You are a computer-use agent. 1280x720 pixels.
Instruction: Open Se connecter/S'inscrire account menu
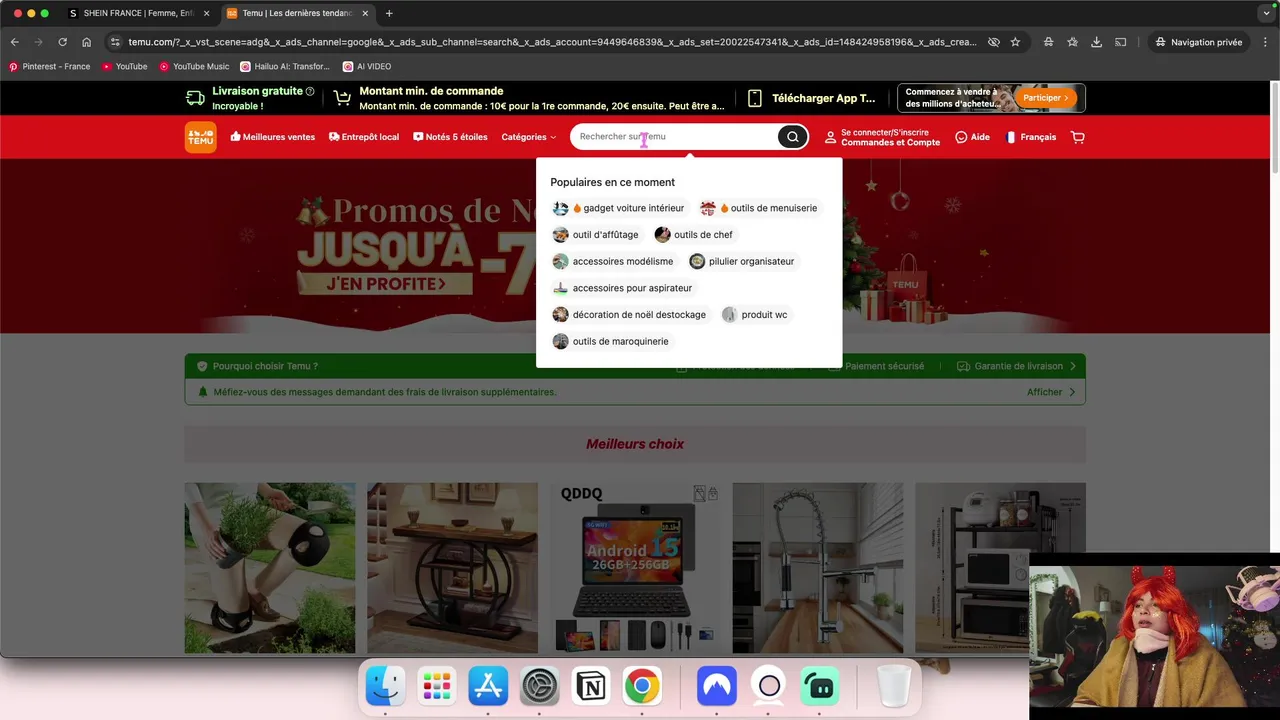(x=882, y=137)
